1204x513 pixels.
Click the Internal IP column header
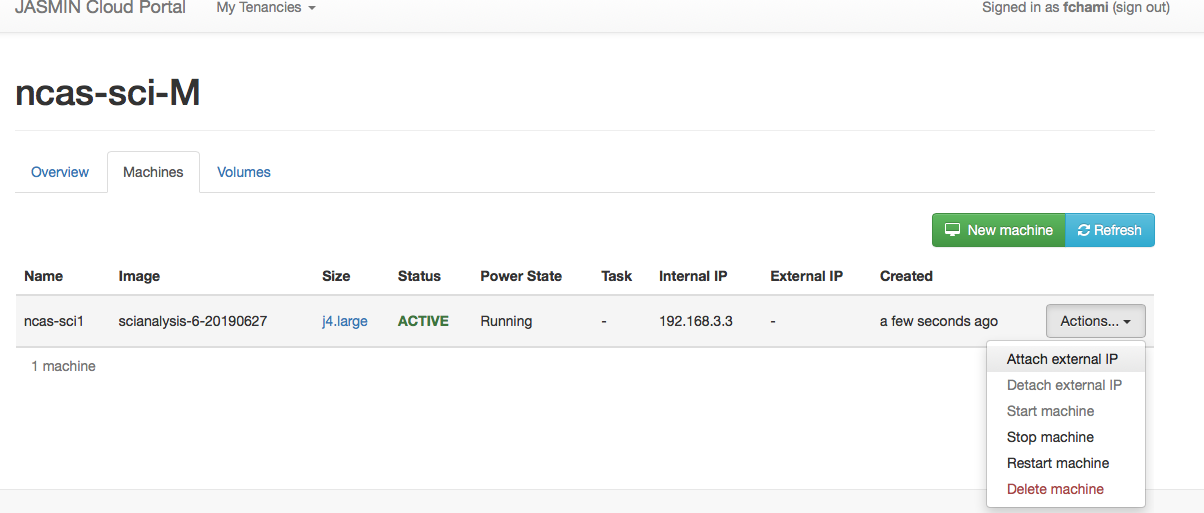click(x=693, y=276)
